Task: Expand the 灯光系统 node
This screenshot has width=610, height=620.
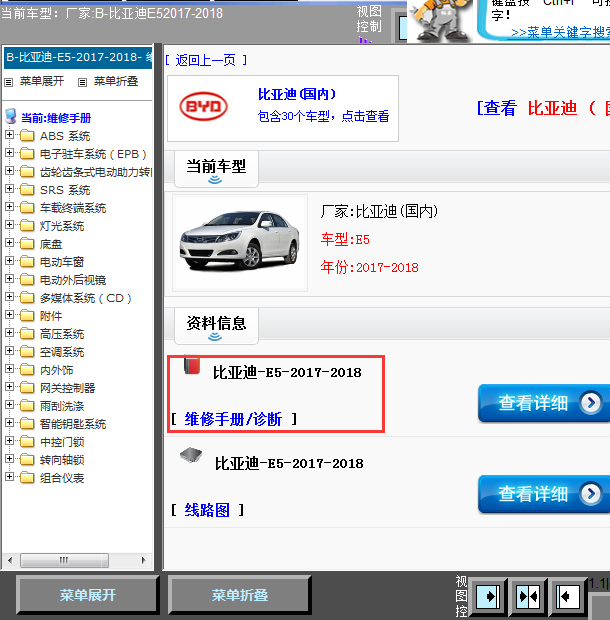Action: coord(9,225)
